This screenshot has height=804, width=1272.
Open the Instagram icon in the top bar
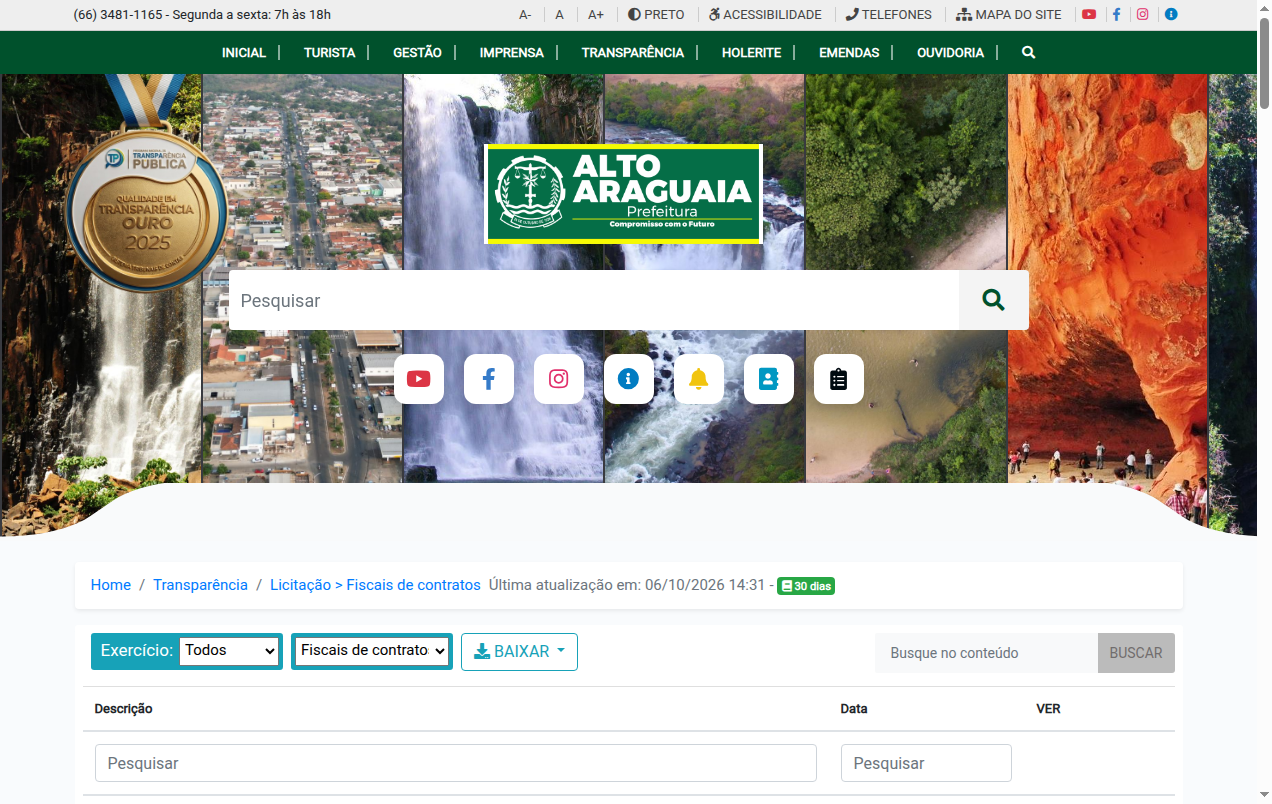pyautogui.click(x=1143, y=15)
